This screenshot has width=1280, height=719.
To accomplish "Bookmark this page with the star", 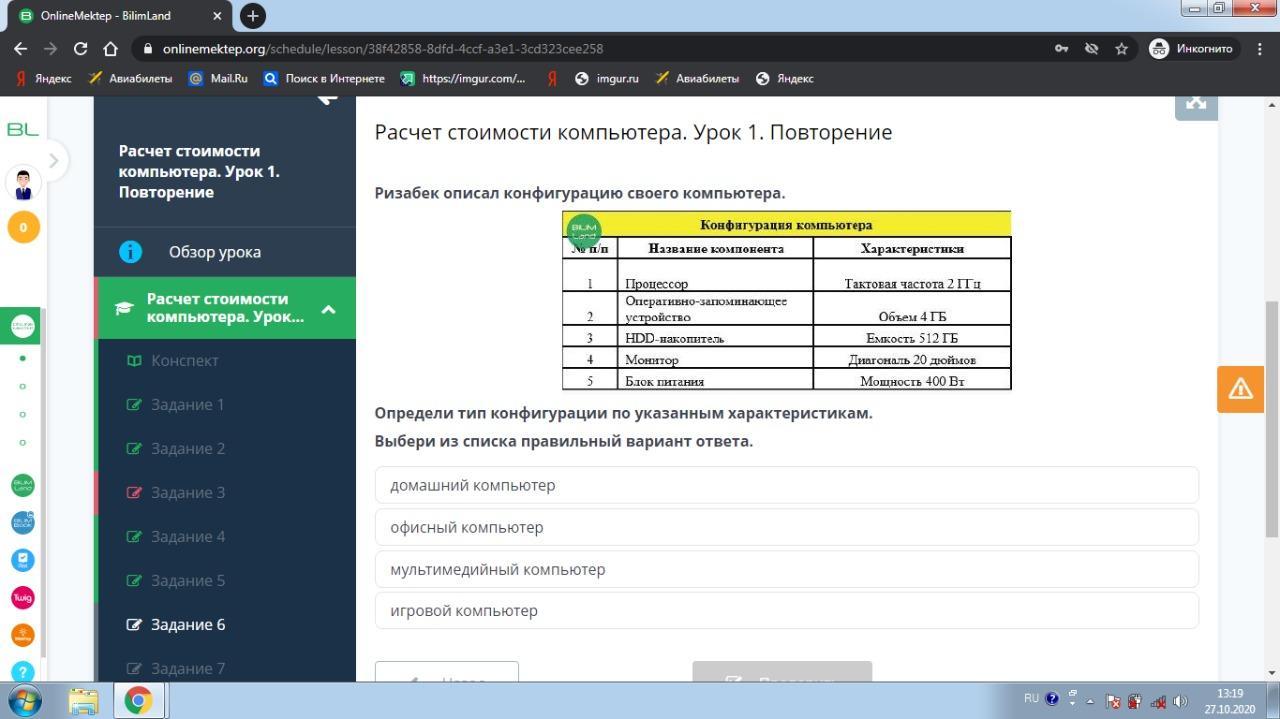I will tap(1121, 48).
